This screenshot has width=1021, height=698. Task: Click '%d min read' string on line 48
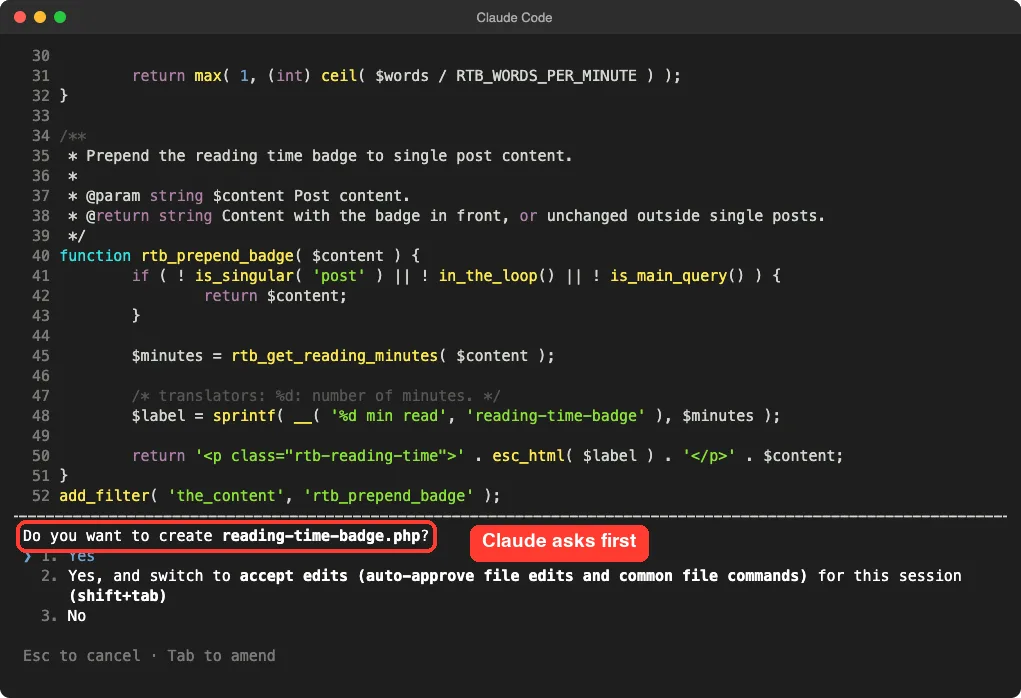(x=388, y=415)
